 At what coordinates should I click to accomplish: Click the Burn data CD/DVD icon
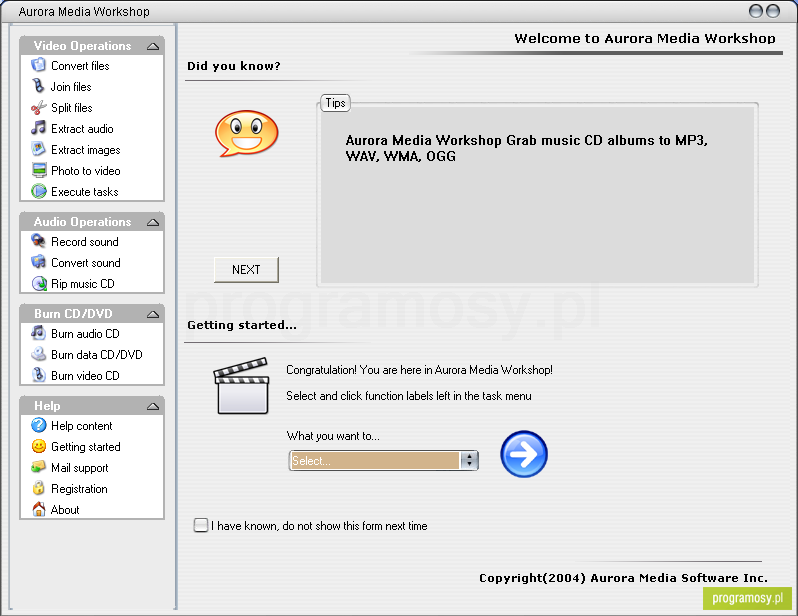39,354
